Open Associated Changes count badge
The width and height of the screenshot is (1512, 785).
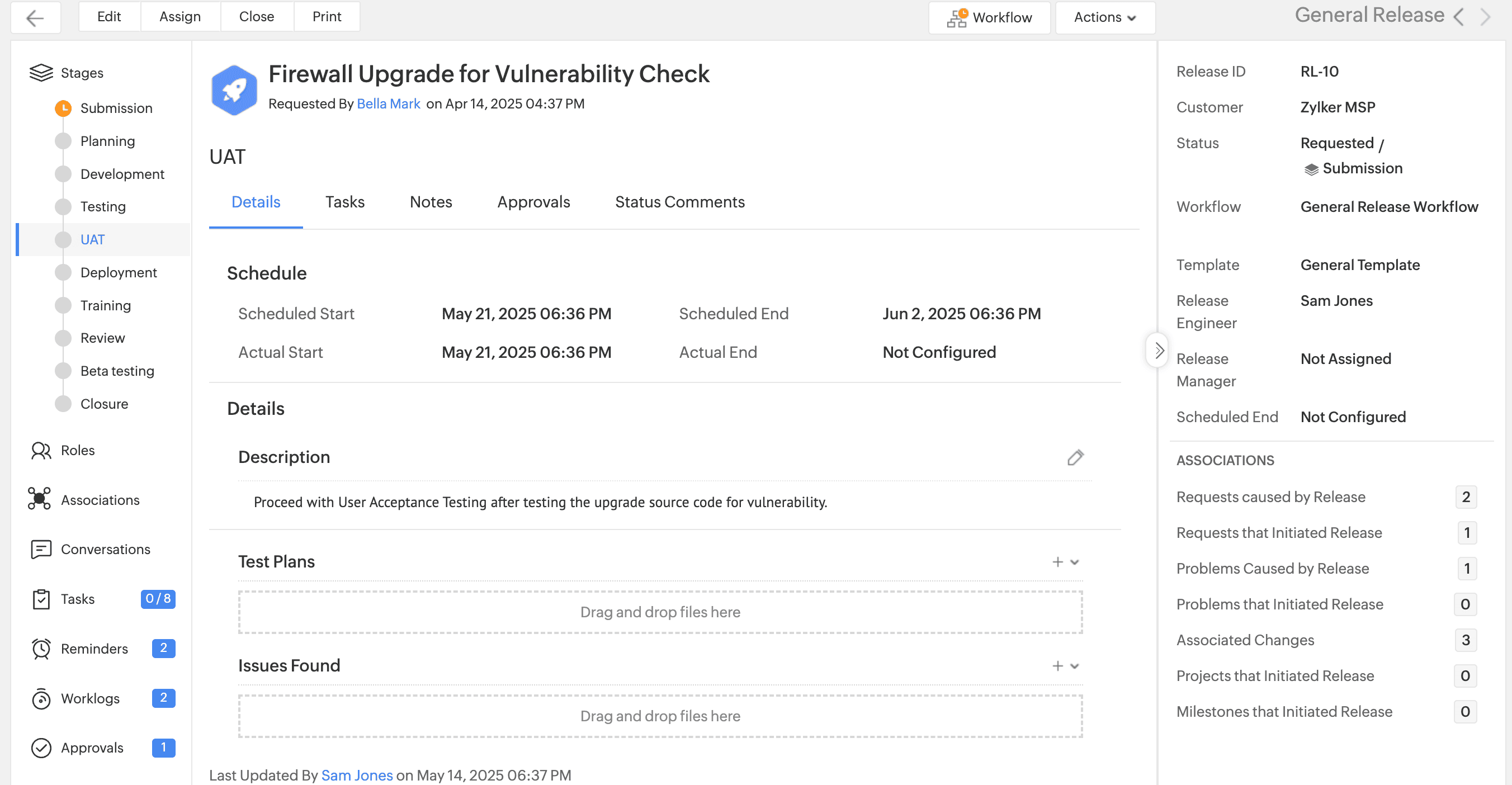(x=1465, y=640)
